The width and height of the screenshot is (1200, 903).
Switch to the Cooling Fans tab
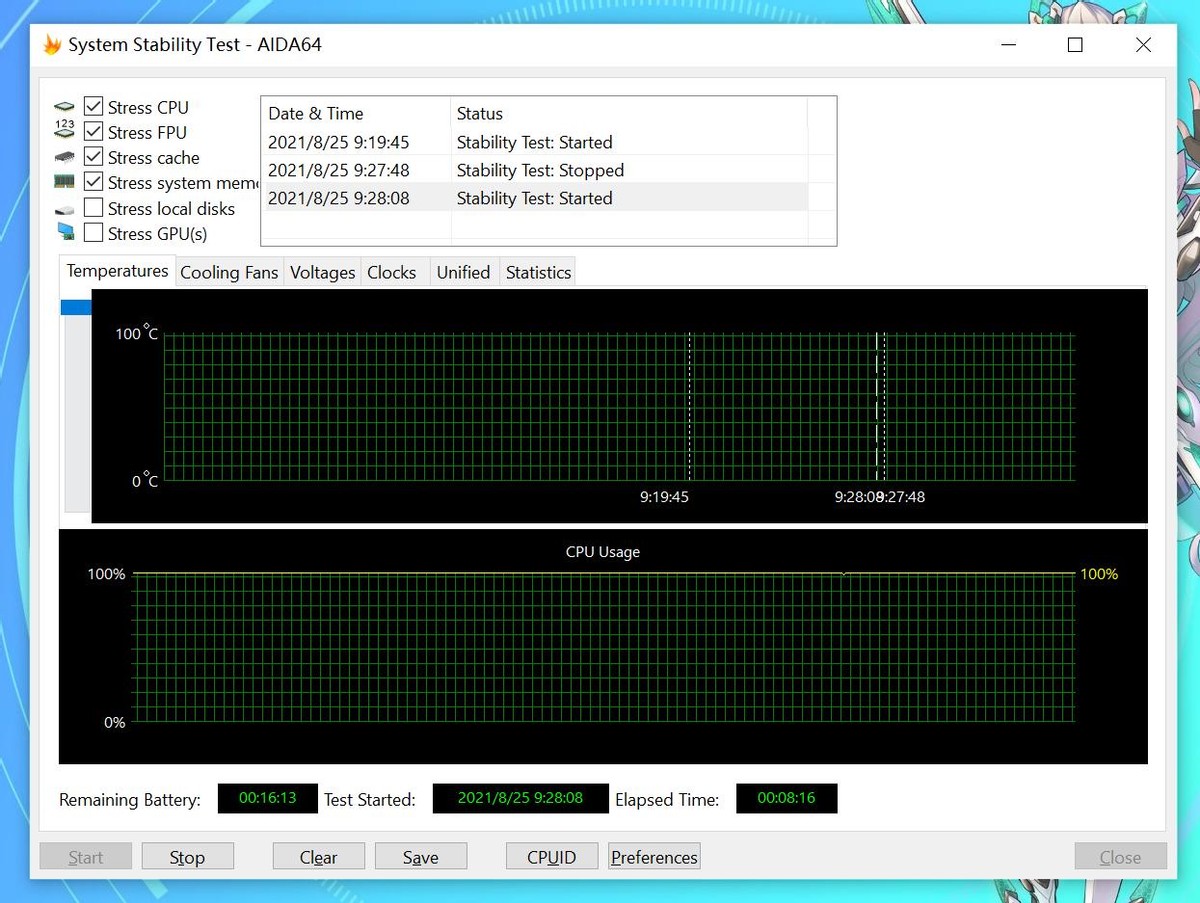229,273
